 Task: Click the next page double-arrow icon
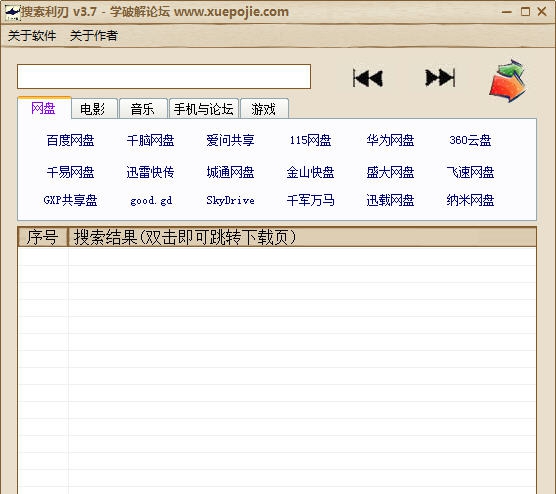point(440,77)
